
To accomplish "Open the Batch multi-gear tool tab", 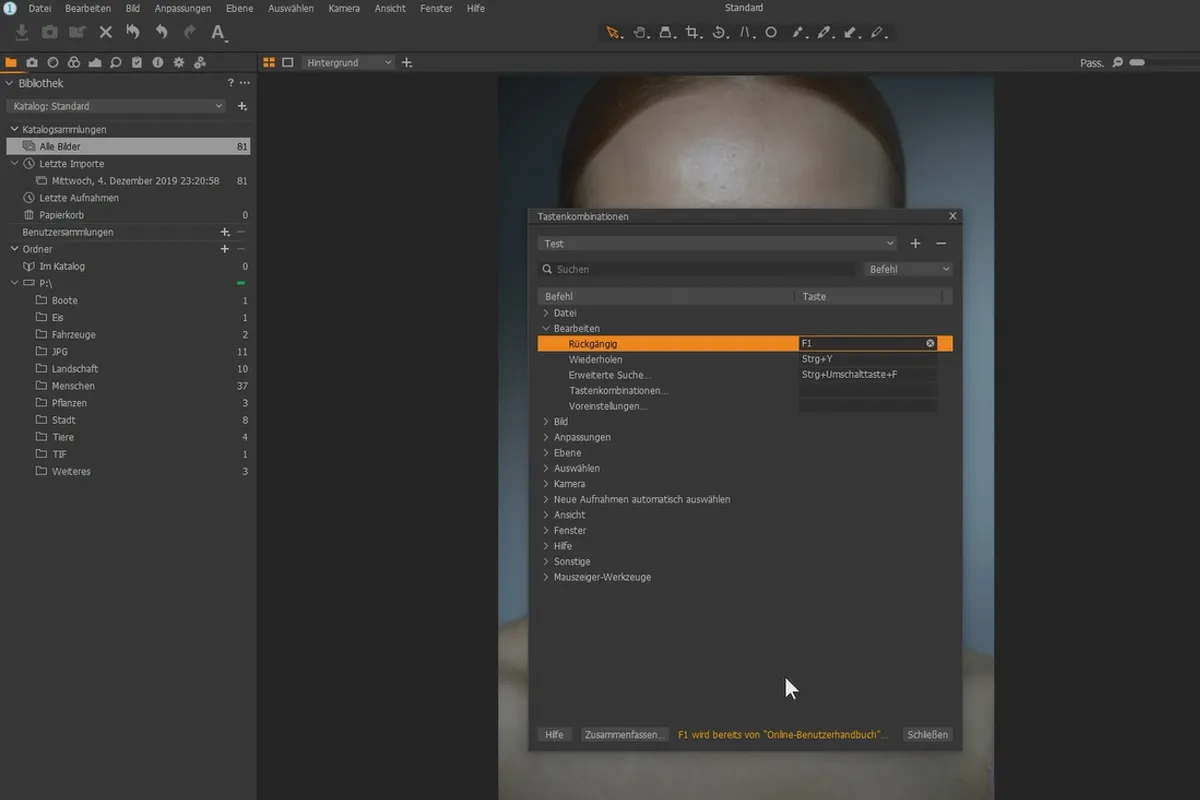I will (x=200, y=62).
